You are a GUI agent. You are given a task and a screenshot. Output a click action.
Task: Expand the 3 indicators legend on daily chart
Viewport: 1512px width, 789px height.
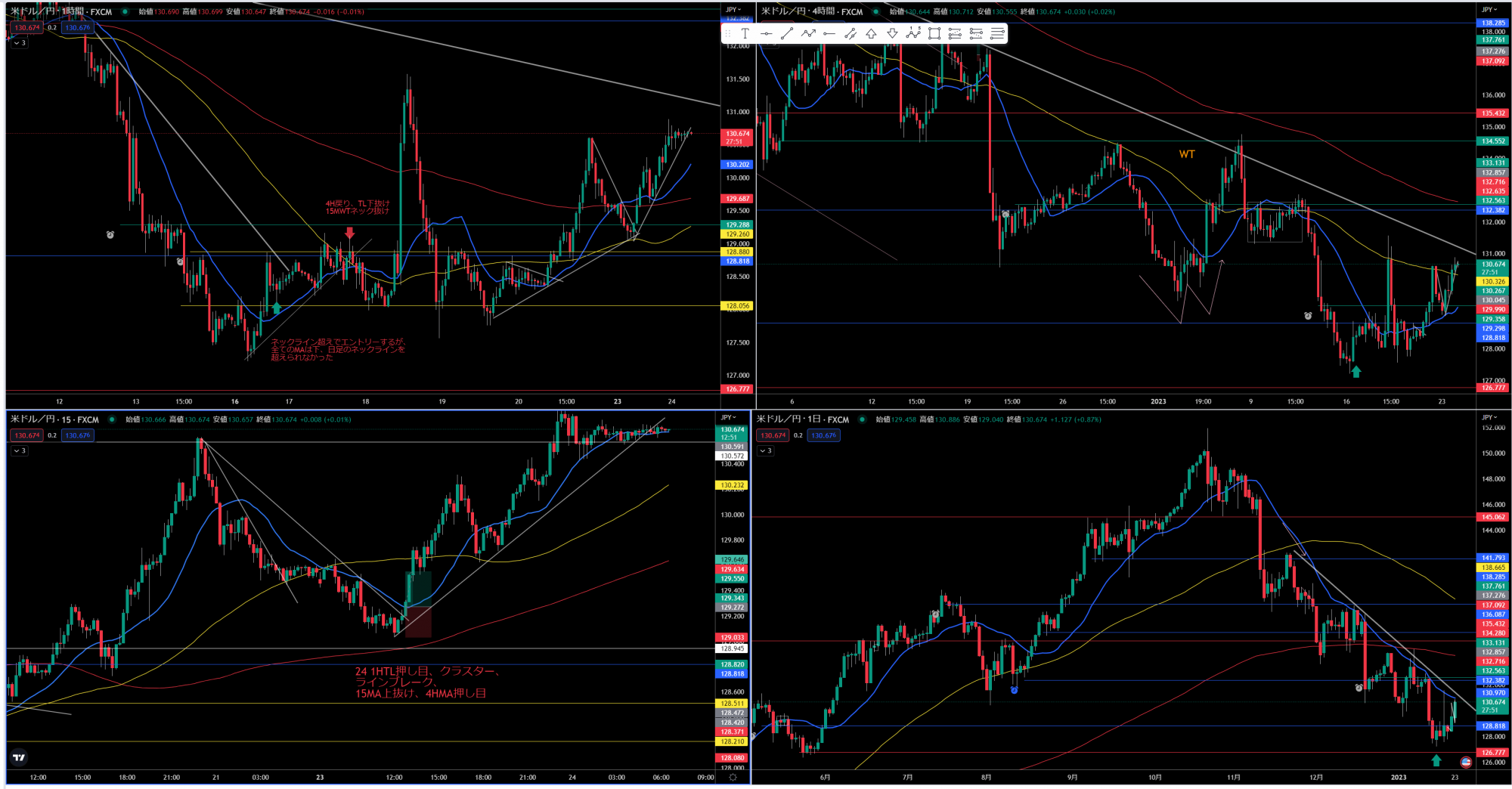coord(766,450)
